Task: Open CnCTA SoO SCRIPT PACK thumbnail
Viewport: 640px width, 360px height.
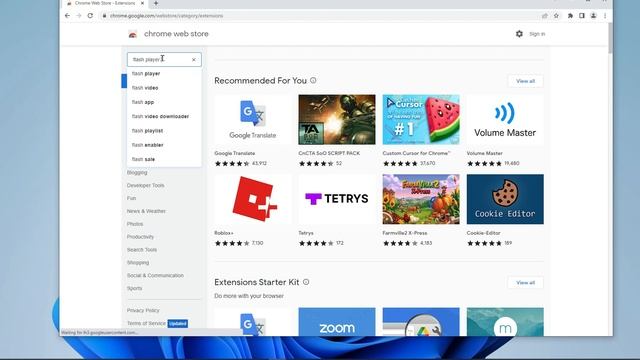Action: click(x=337, y=120)
